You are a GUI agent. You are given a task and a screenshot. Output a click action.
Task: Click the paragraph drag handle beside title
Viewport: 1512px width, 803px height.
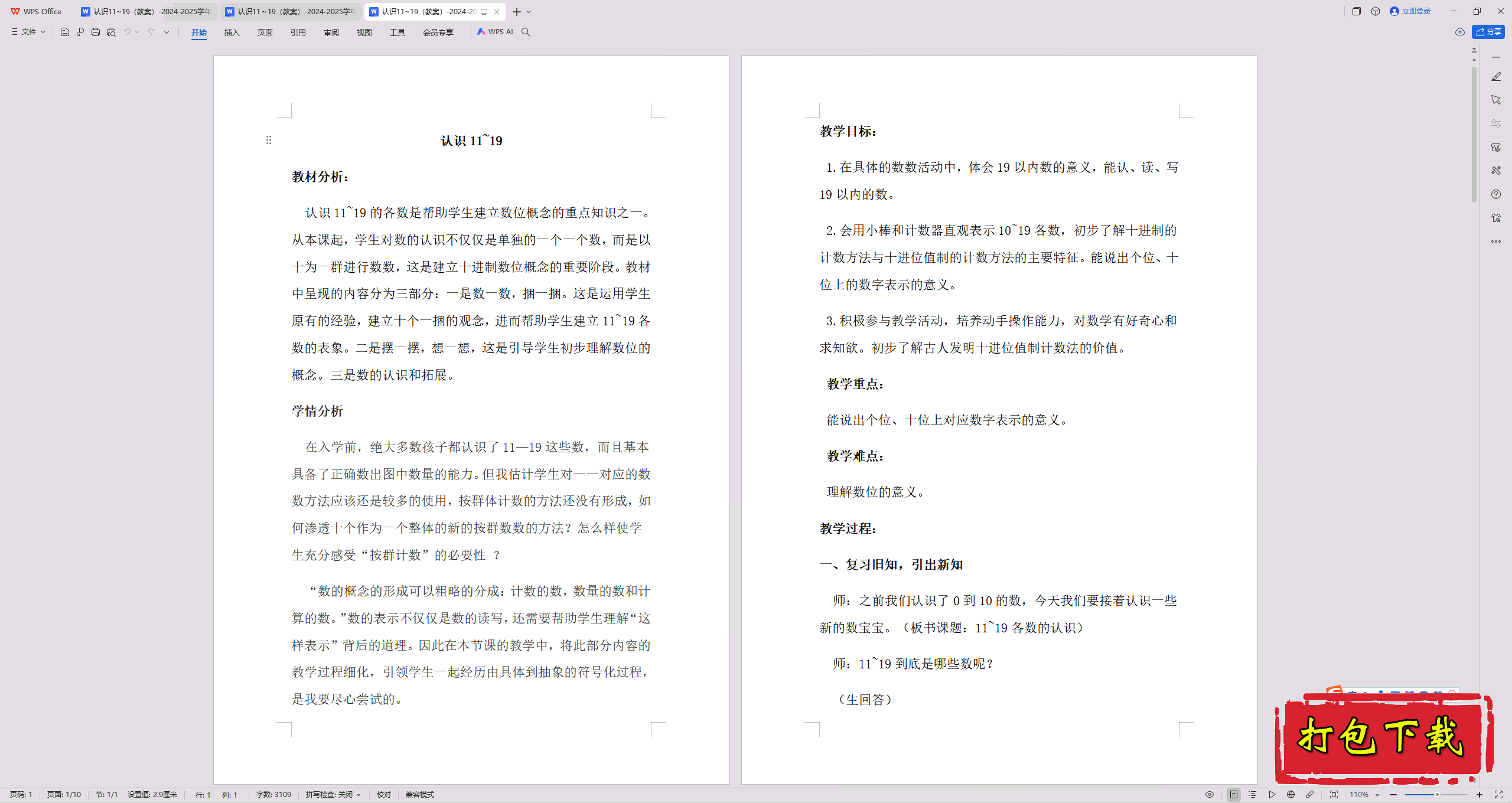269,140
